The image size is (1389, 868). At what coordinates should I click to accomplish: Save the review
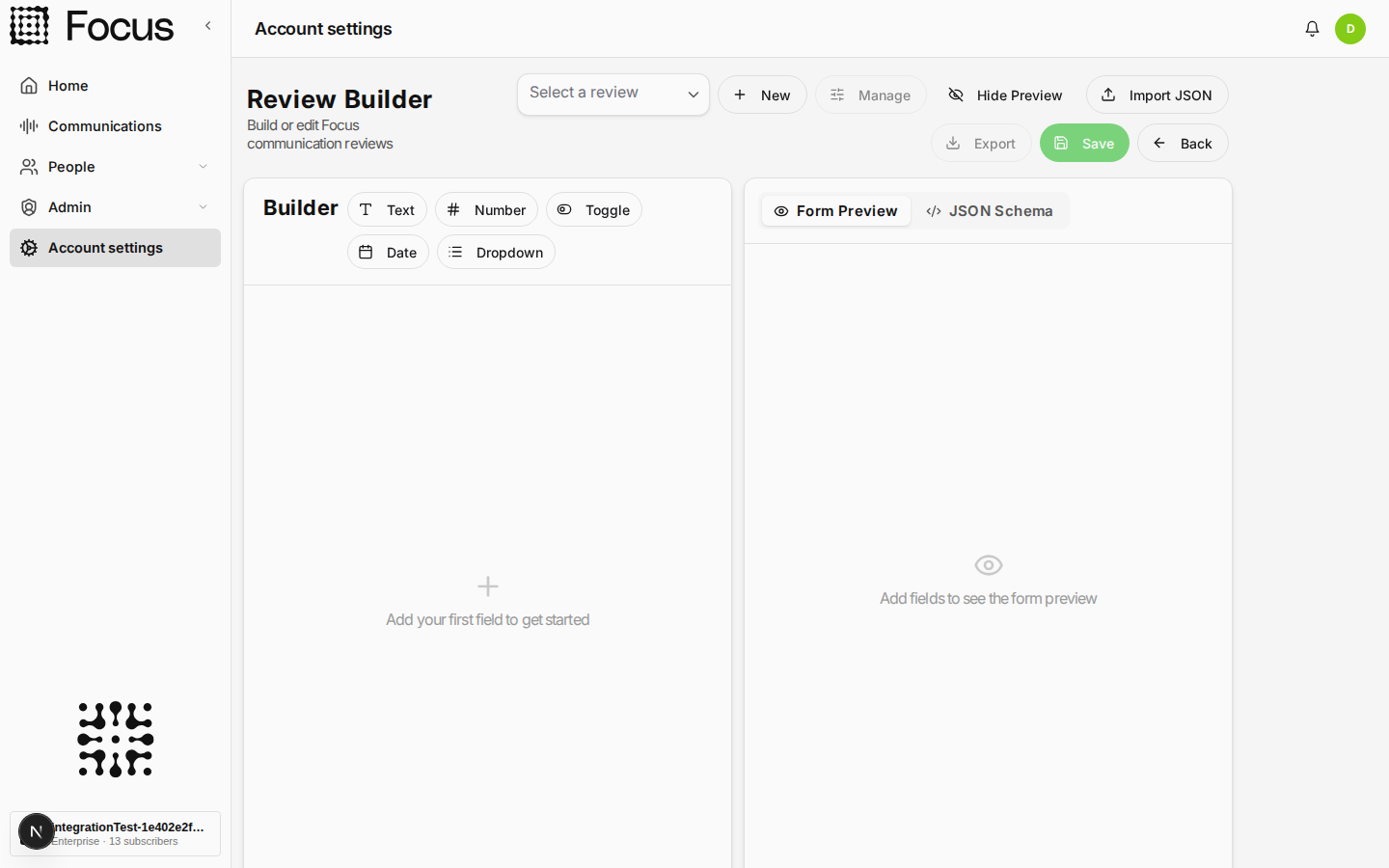(x=1084, y=143)
